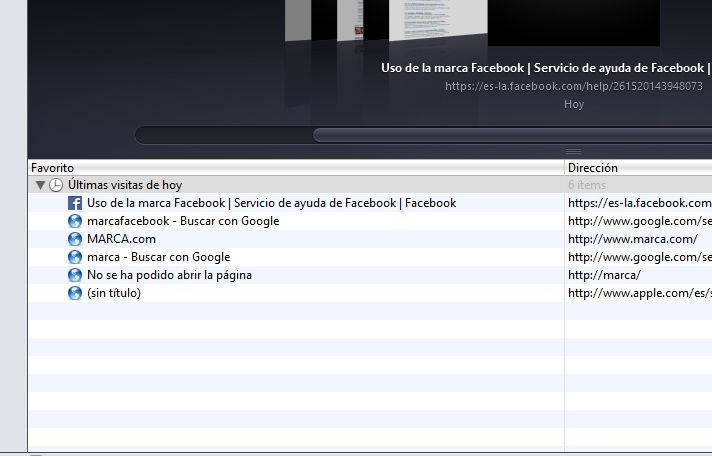The width and height of the screenshot is (712, 456).
Task: Select marcafacebook - Buscar con Google entry
Action: point(183,221)
